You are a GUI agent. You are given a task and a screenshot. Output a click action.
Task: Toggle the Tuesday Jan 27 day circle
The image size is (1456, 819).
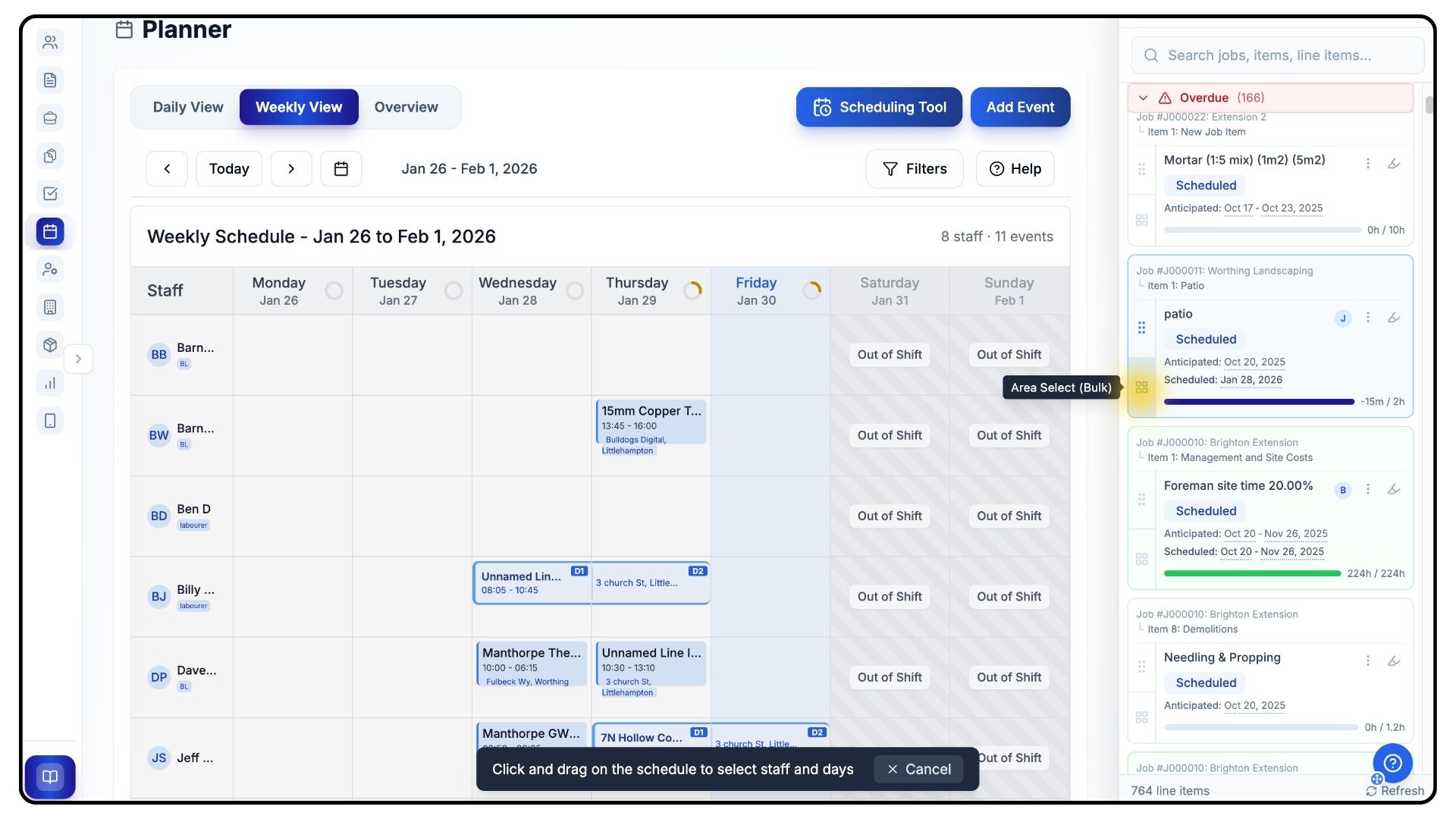[x=453, y=290]
